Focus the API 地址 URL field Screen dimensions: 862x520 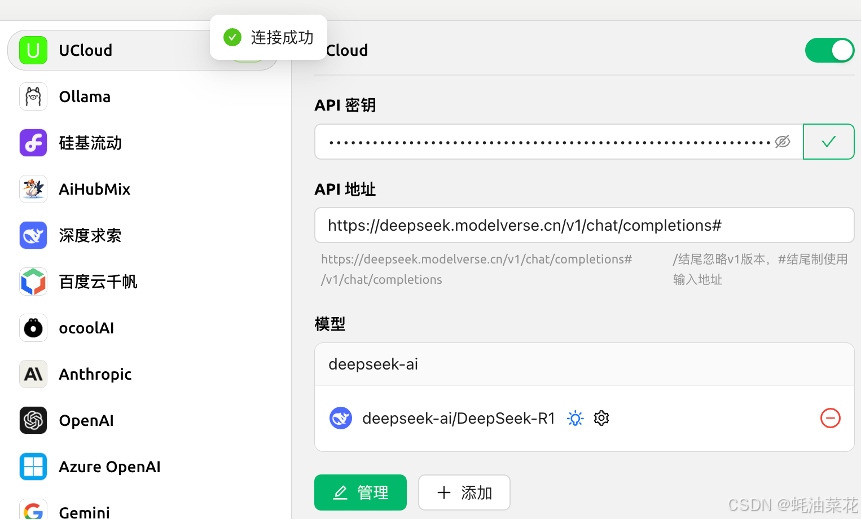click(584, 225)
